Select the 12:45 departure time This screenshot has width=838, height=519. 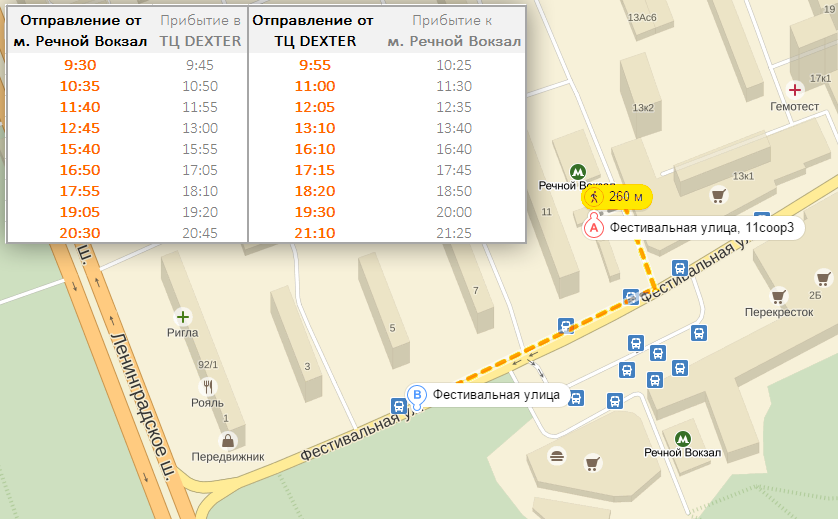tap(80, 128)
